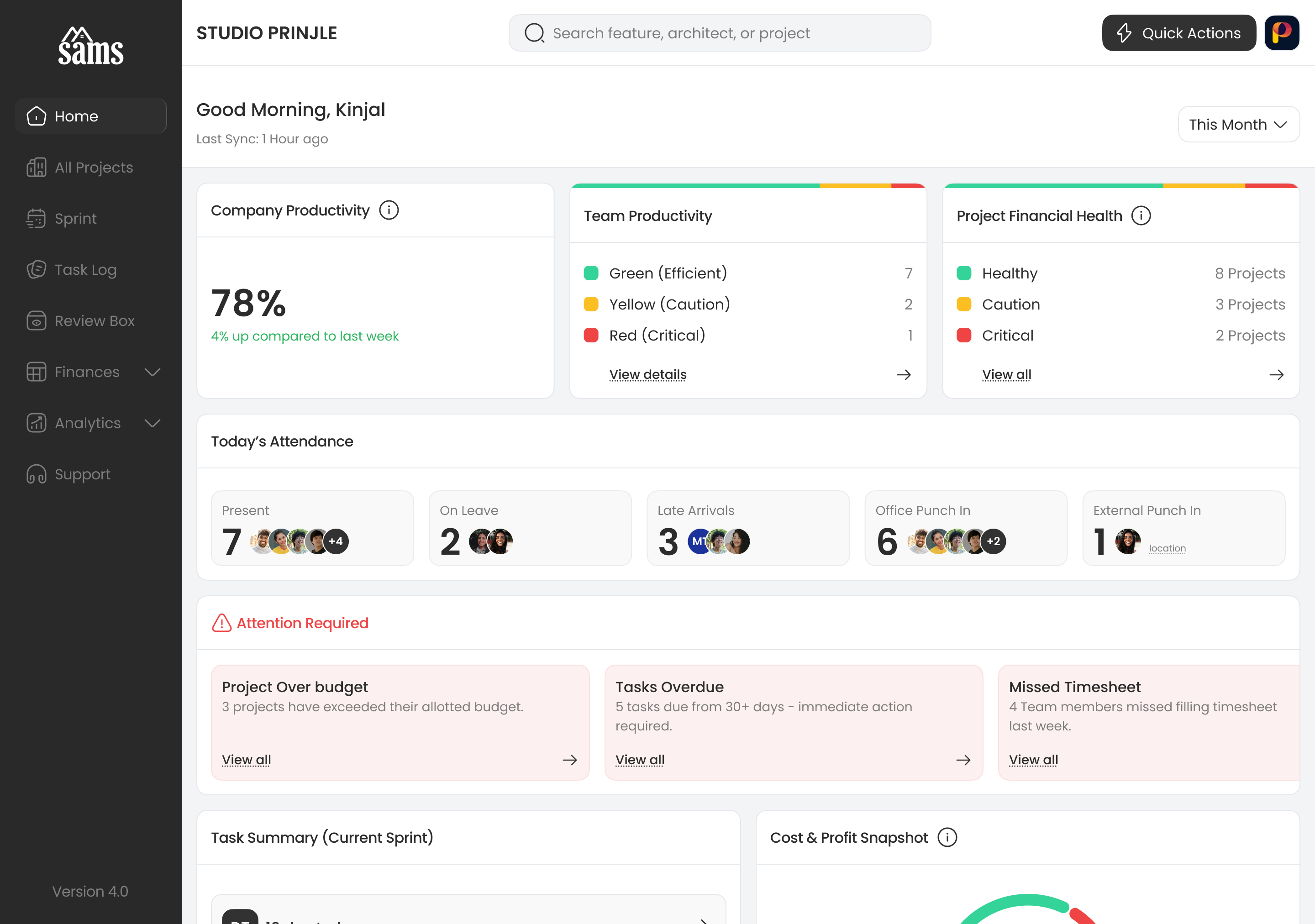Click the Sams logo in sidebar
Image resolution: width=1315 pixels, height=924 pixels.
tap(90, 46)
